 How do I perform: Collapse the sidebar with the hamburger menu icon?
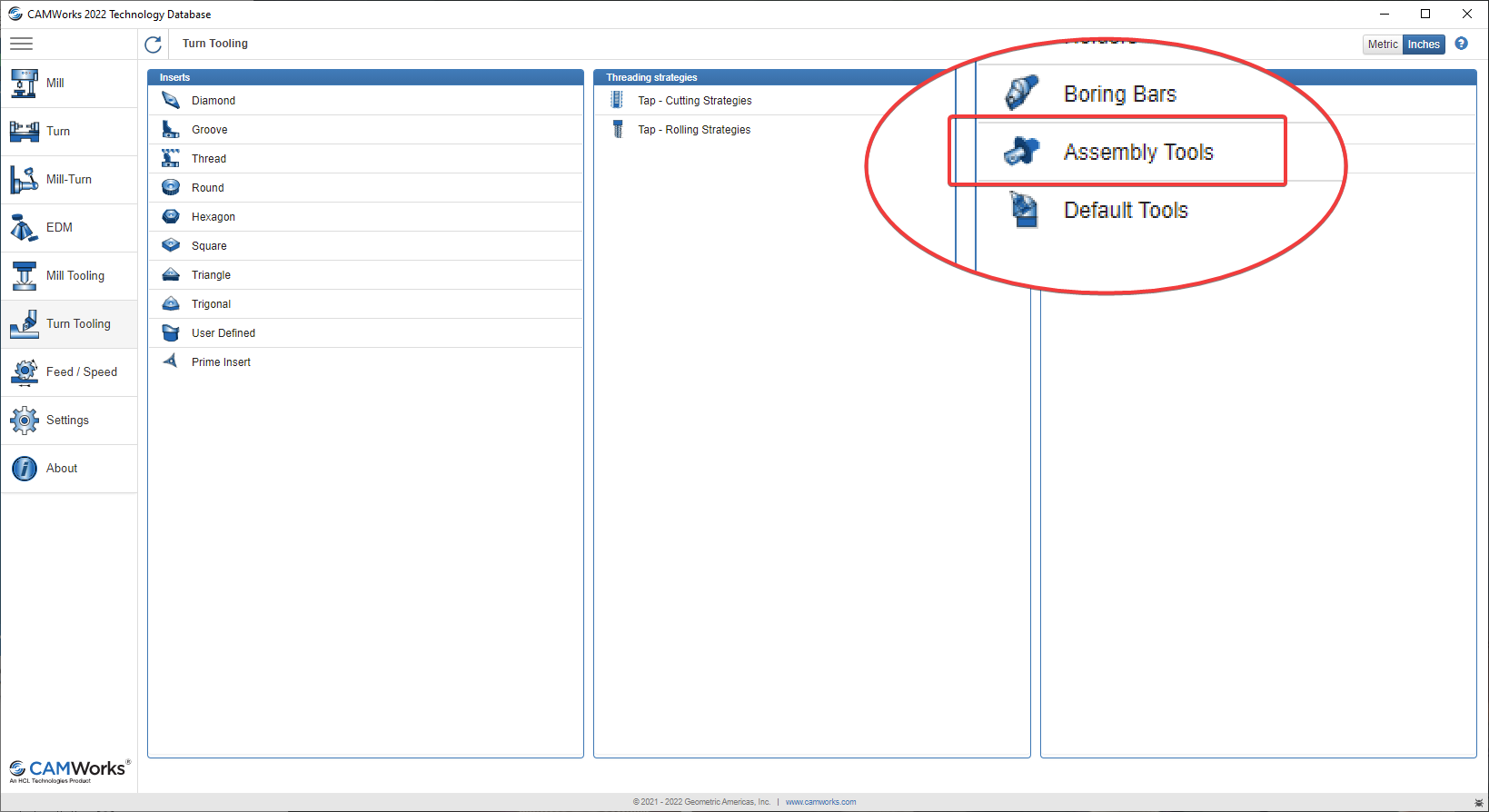21,44
